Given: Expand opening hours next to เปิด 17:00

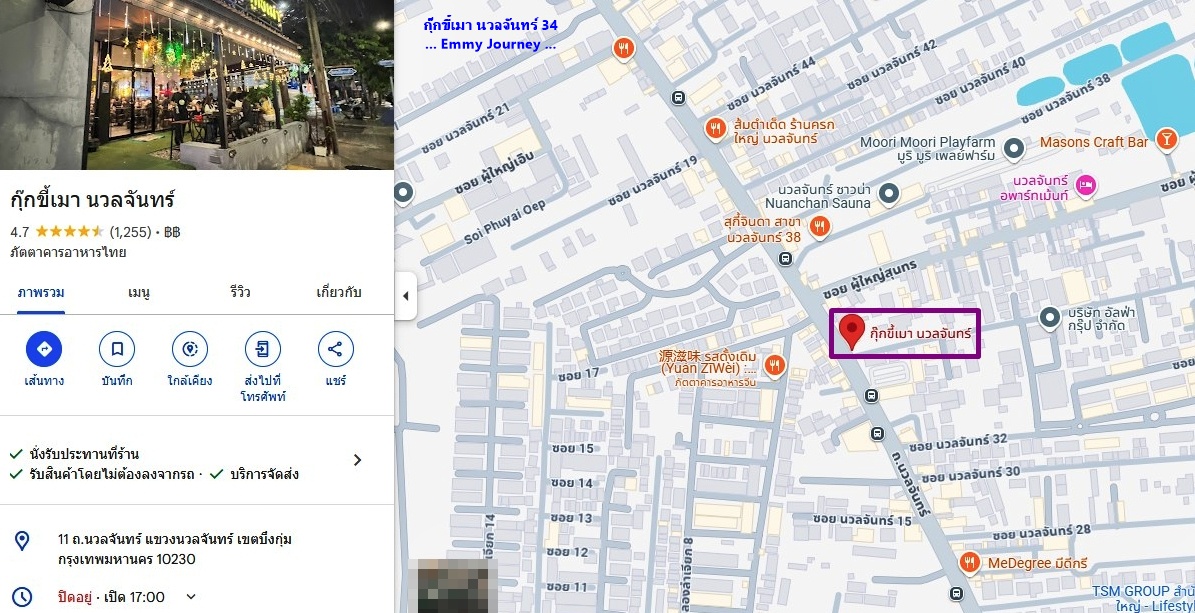Looking at the screenshot, I should tap(191, 597).
